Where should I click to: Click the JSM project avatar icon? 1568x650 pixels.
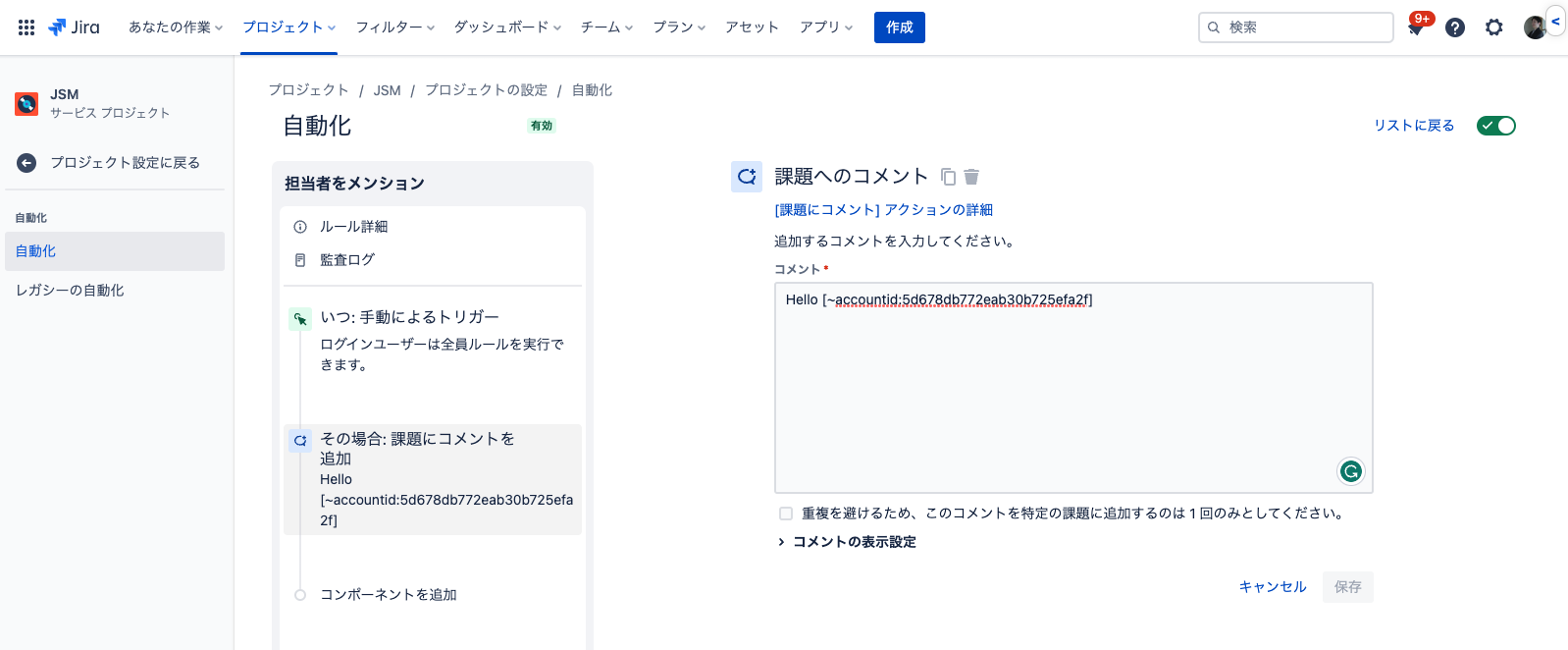pyautogui.click(x=26, y=103)
